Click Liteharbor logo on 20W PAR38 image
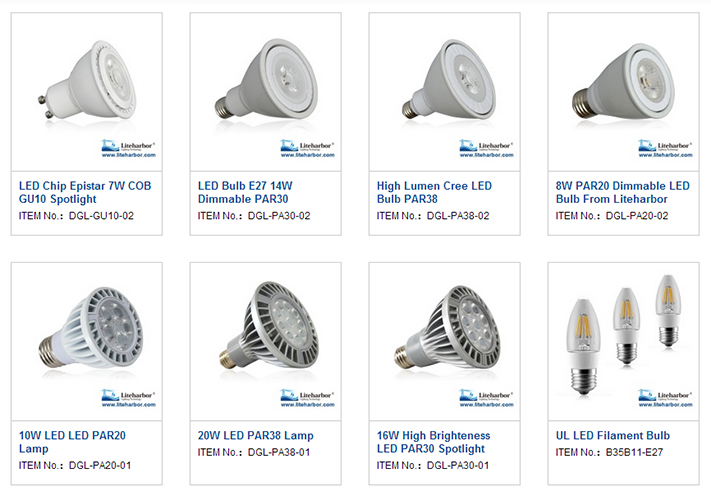The image size is (711, 496). [307, 398]
